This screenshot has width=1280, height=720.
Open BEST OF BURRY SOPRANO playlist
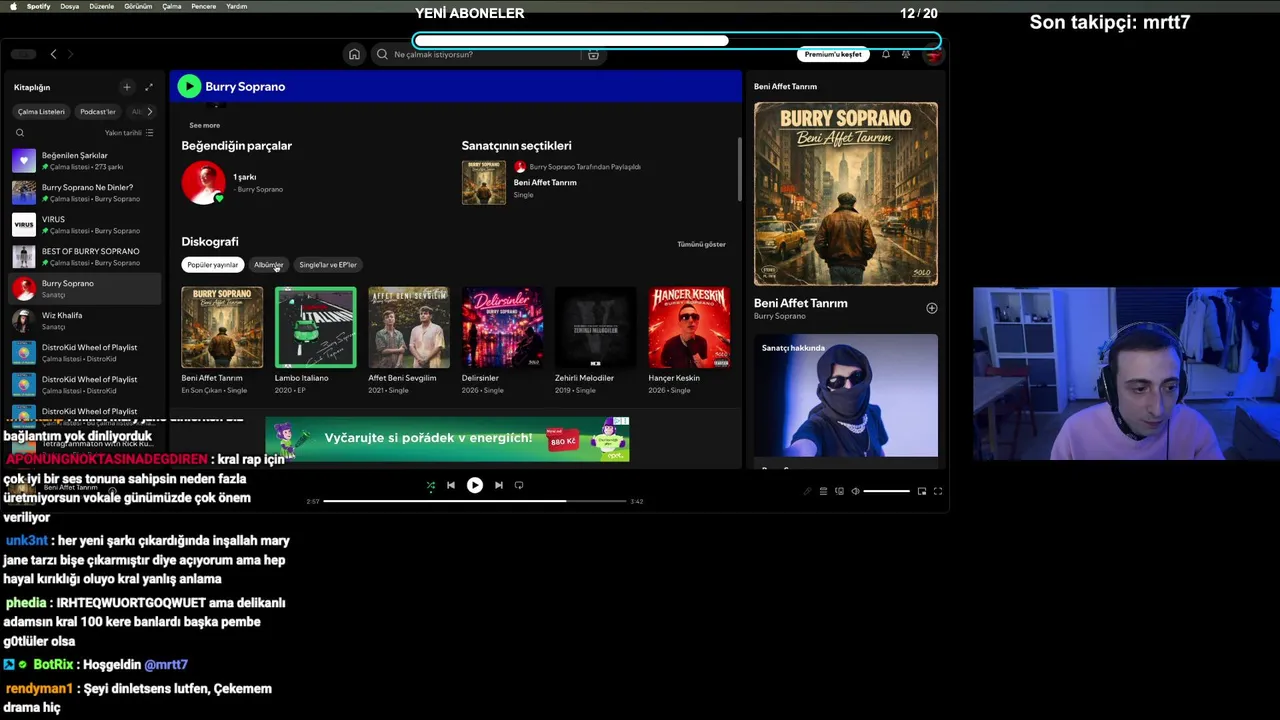84,256
